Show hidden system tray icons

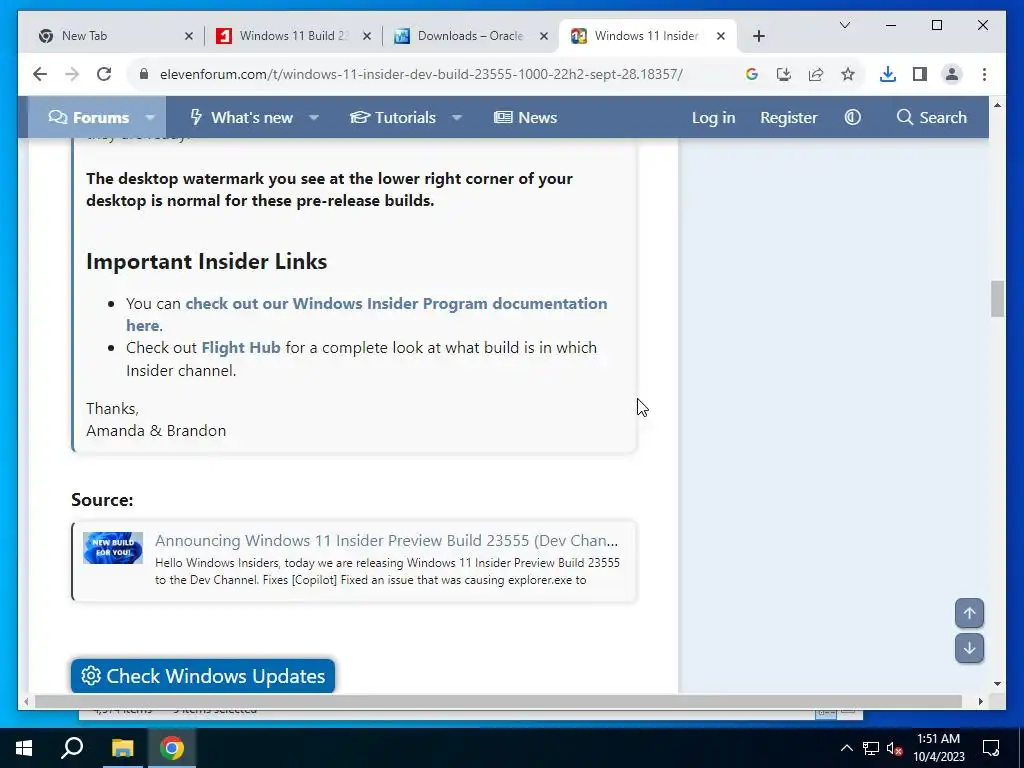tap(846, 748)
